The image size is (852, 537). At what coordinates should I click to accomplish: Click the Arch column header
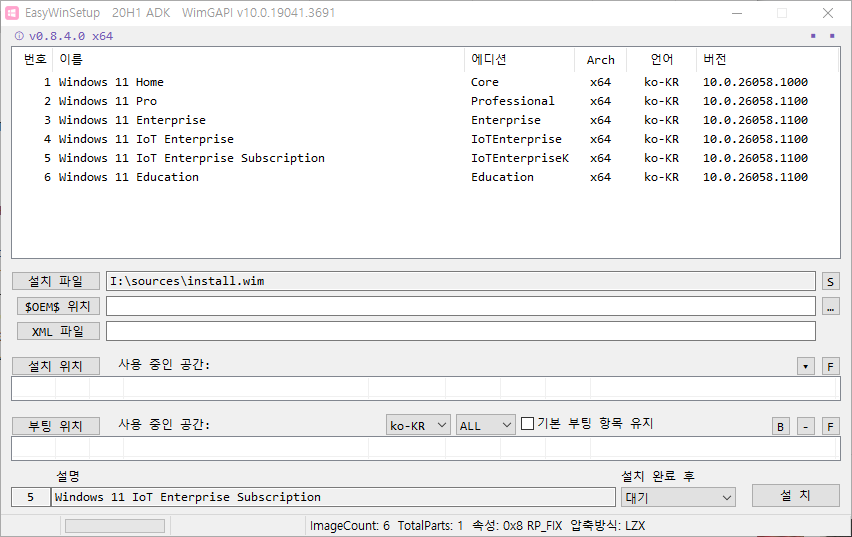[x=600, y=59]
